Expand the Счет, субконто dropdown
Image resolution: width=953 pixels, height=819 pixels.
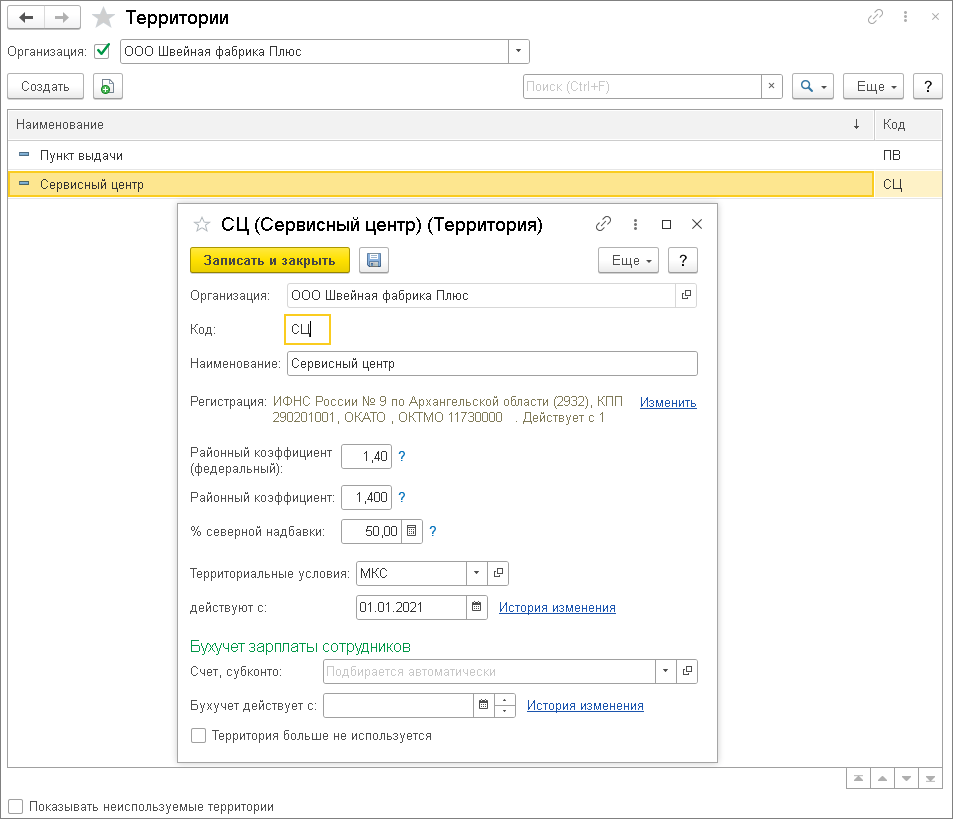click(666, 672)
